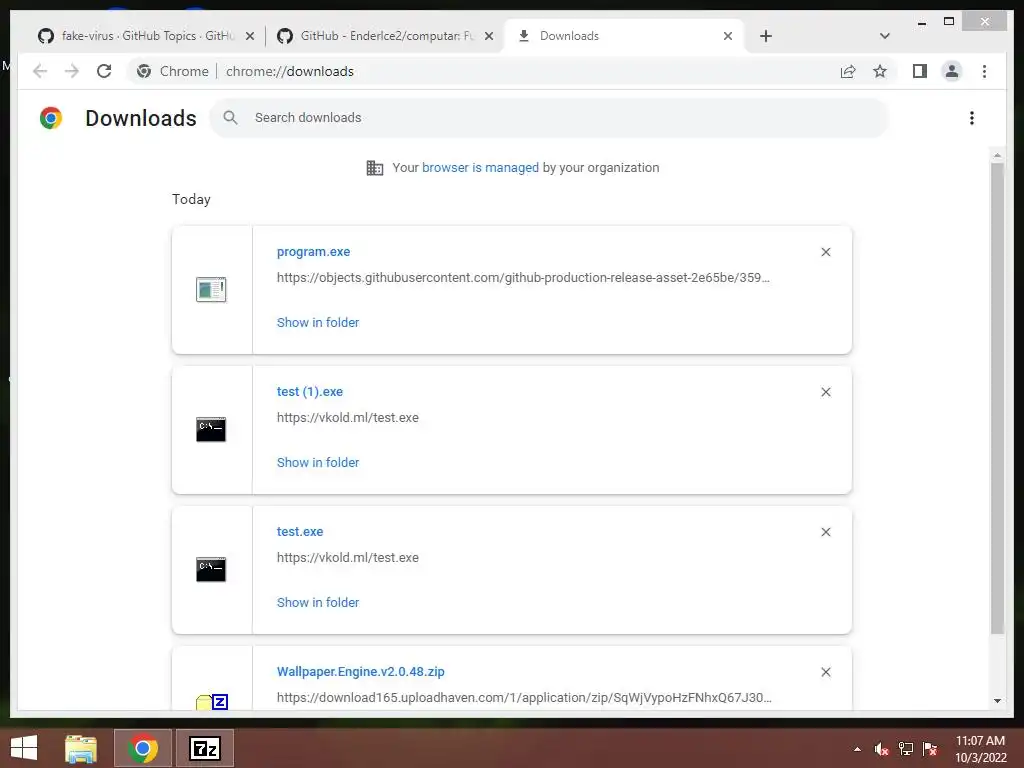
Task: Click the search magnifier icon
Action: point(230,118)
